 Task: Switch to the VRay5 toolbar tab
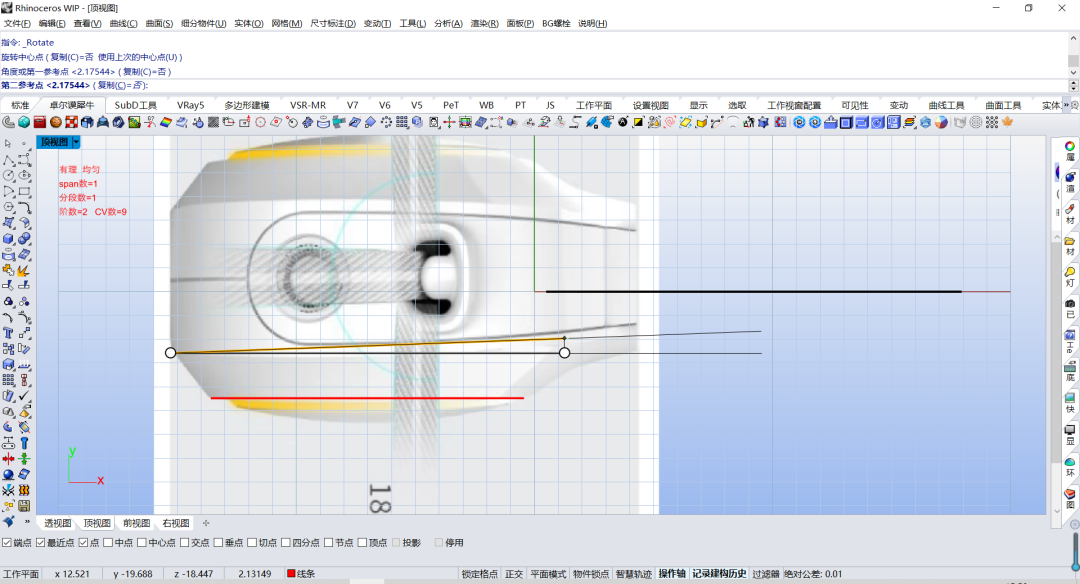pos(191,105)
